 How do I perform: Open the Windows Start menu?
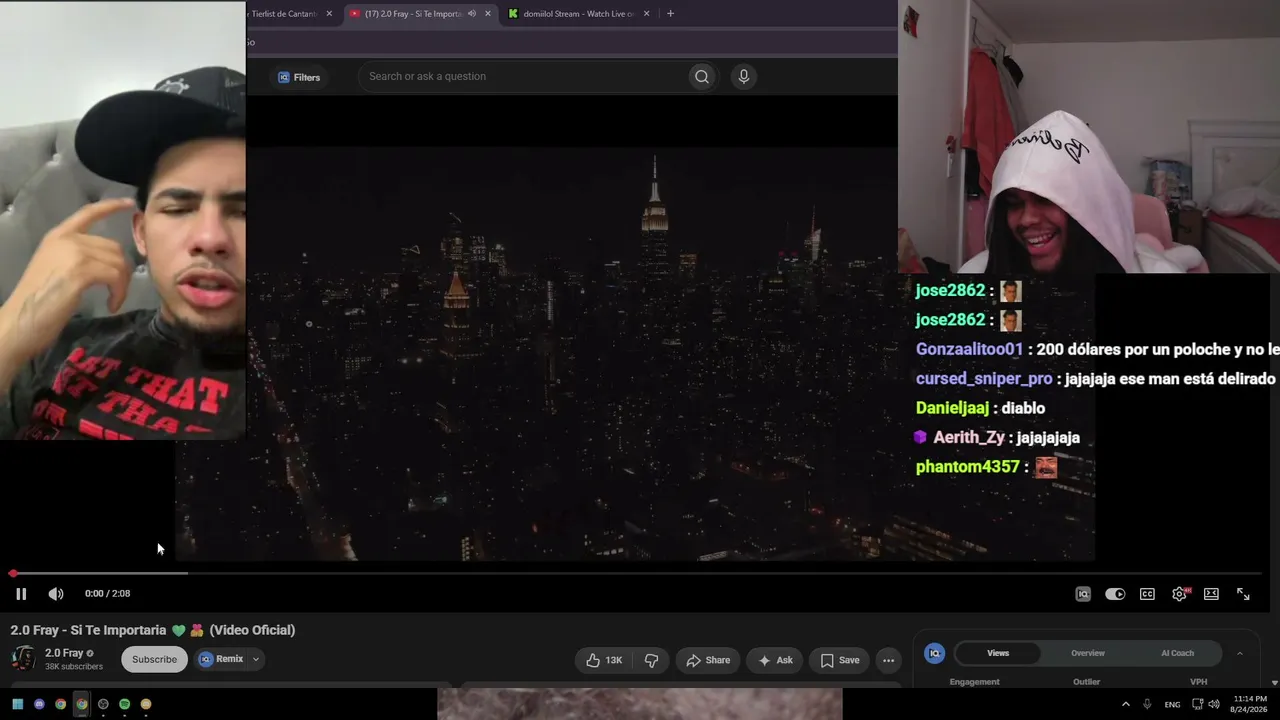tap(17, 704)
